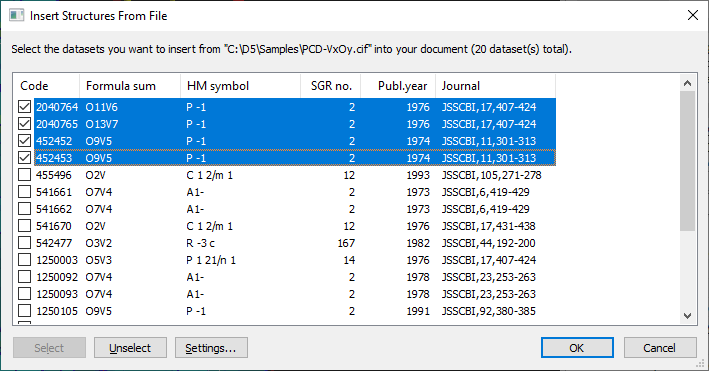Select row code 455496
Screen dimensions: 709x371
pos(54,175)
